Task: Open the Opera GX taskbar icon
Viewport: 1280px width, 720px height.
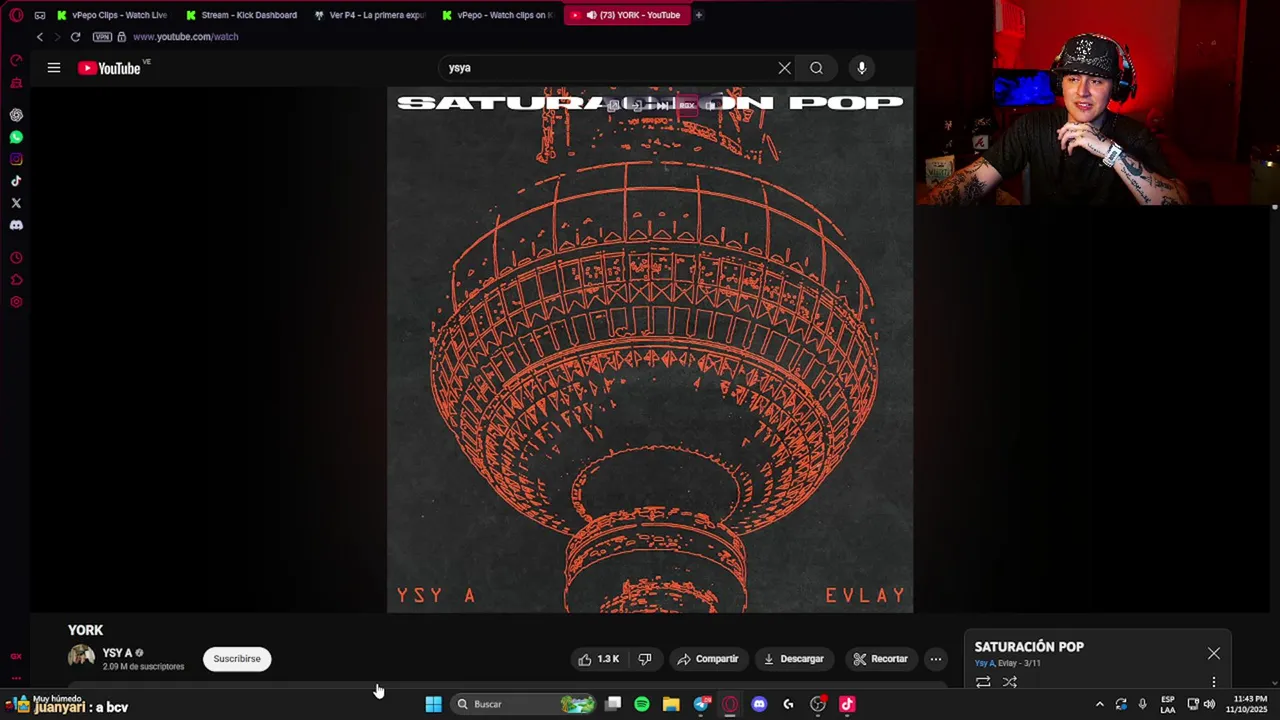Action: (730, 704)
